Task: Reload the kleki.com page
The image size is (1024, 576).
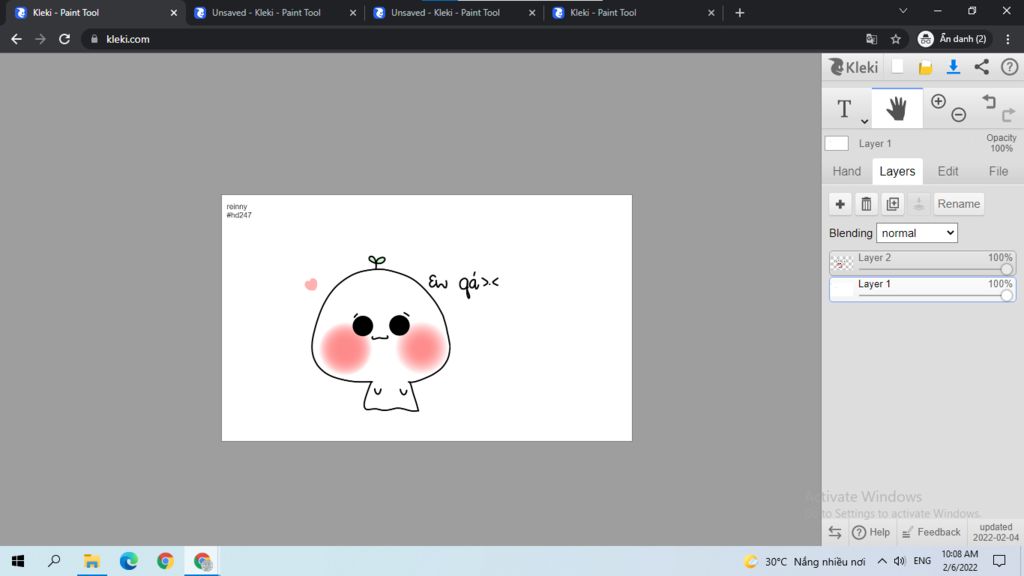Action: 64,39
